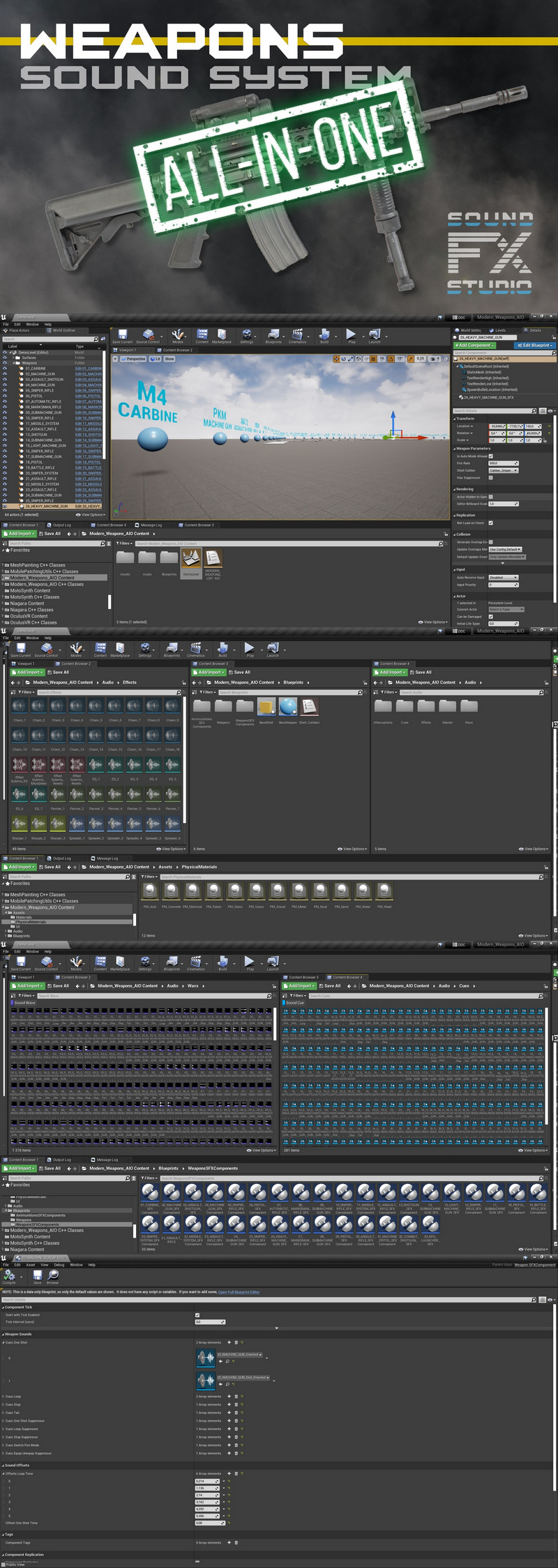The image size is (558, 1568).
Task: Open the Debug menu
Action: click(x=59, y=1265)
